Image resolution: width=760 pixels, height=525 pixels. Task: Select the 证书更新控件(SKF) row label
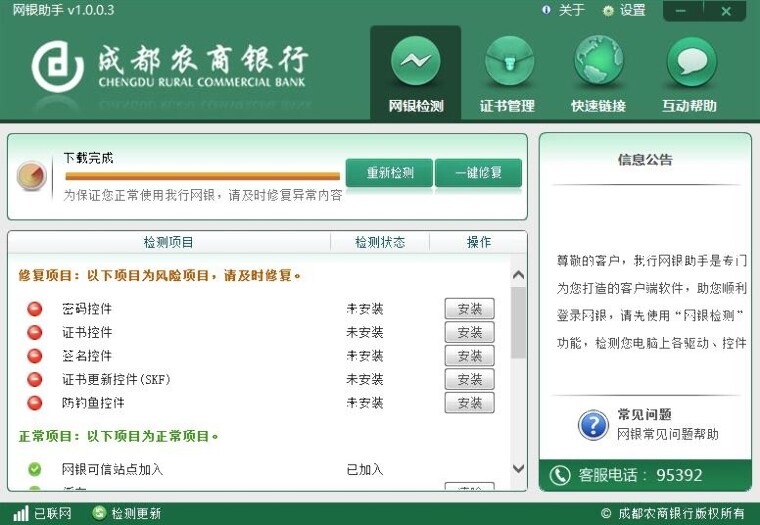tap(116, 379)
